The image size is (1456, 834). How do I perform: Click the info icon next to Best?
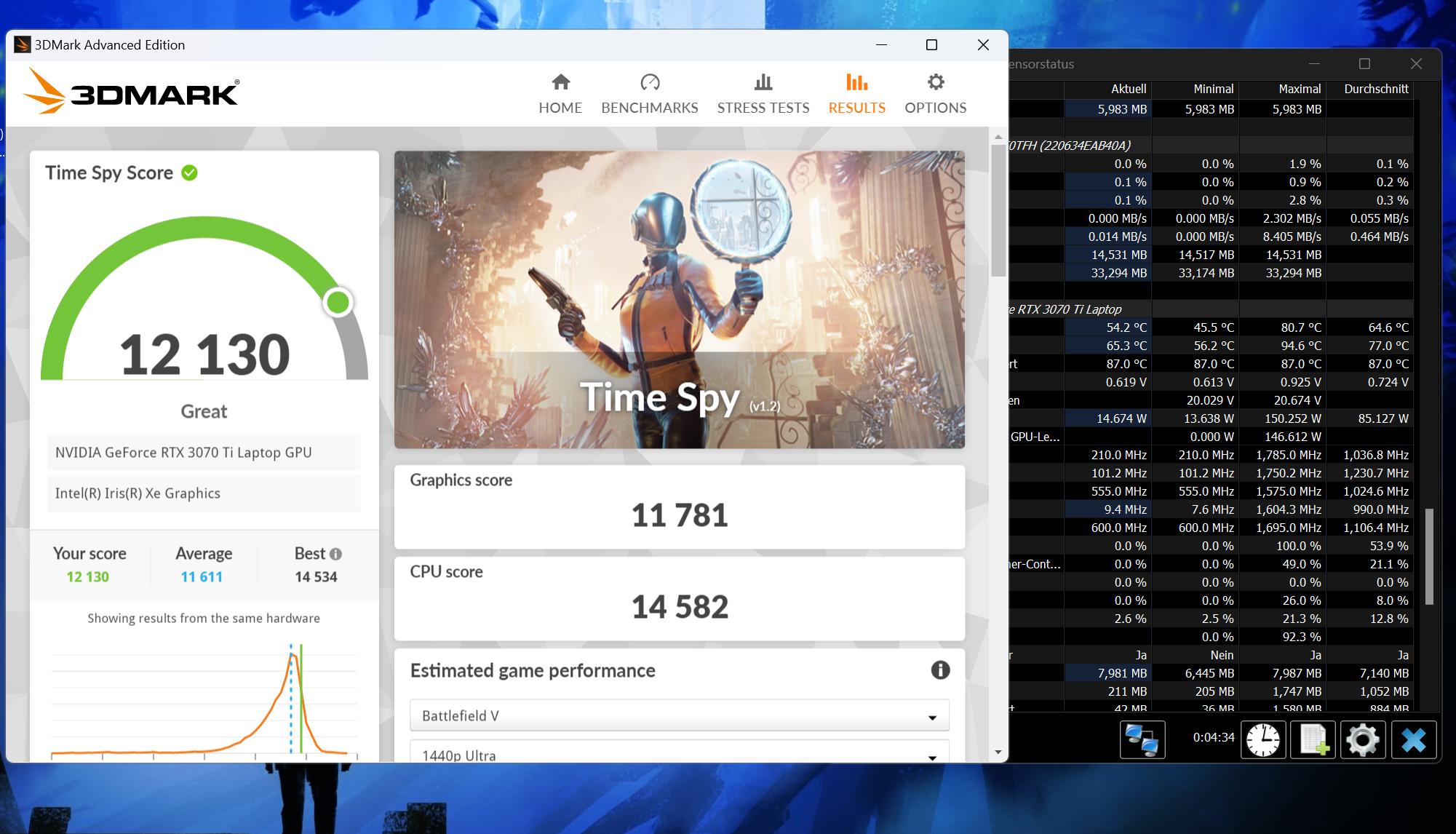point(335,554)
